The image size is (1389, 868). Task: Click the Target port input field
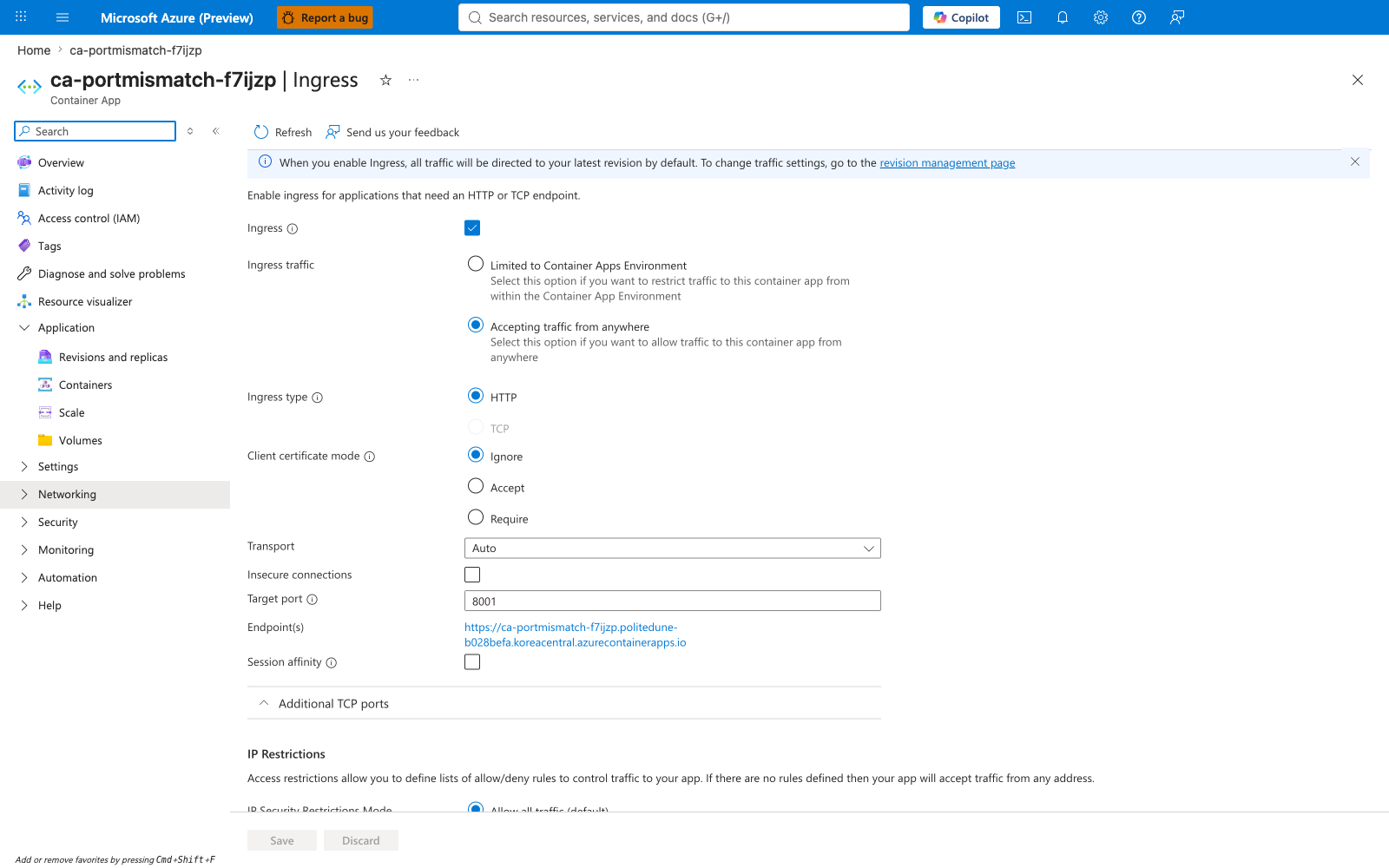point(673,601)
